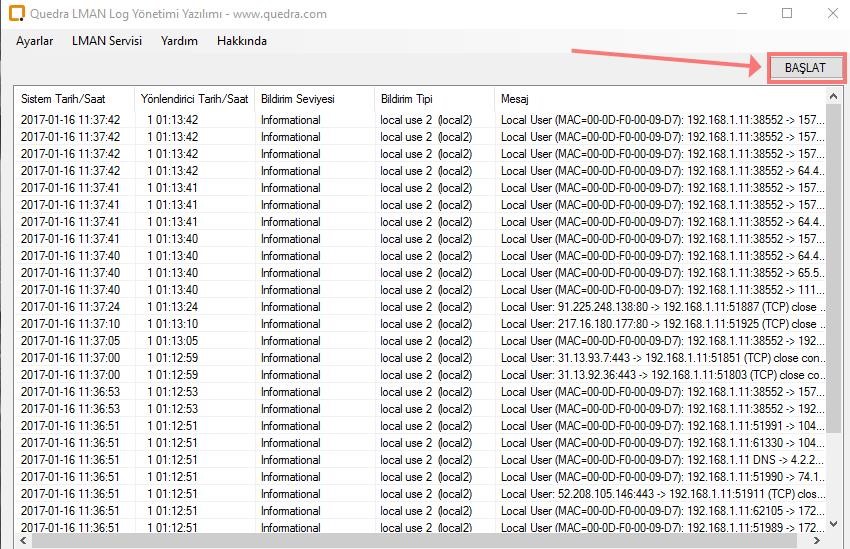
Task: Select the log row at 2017-01-16 11:37:24
Action: 70,307
